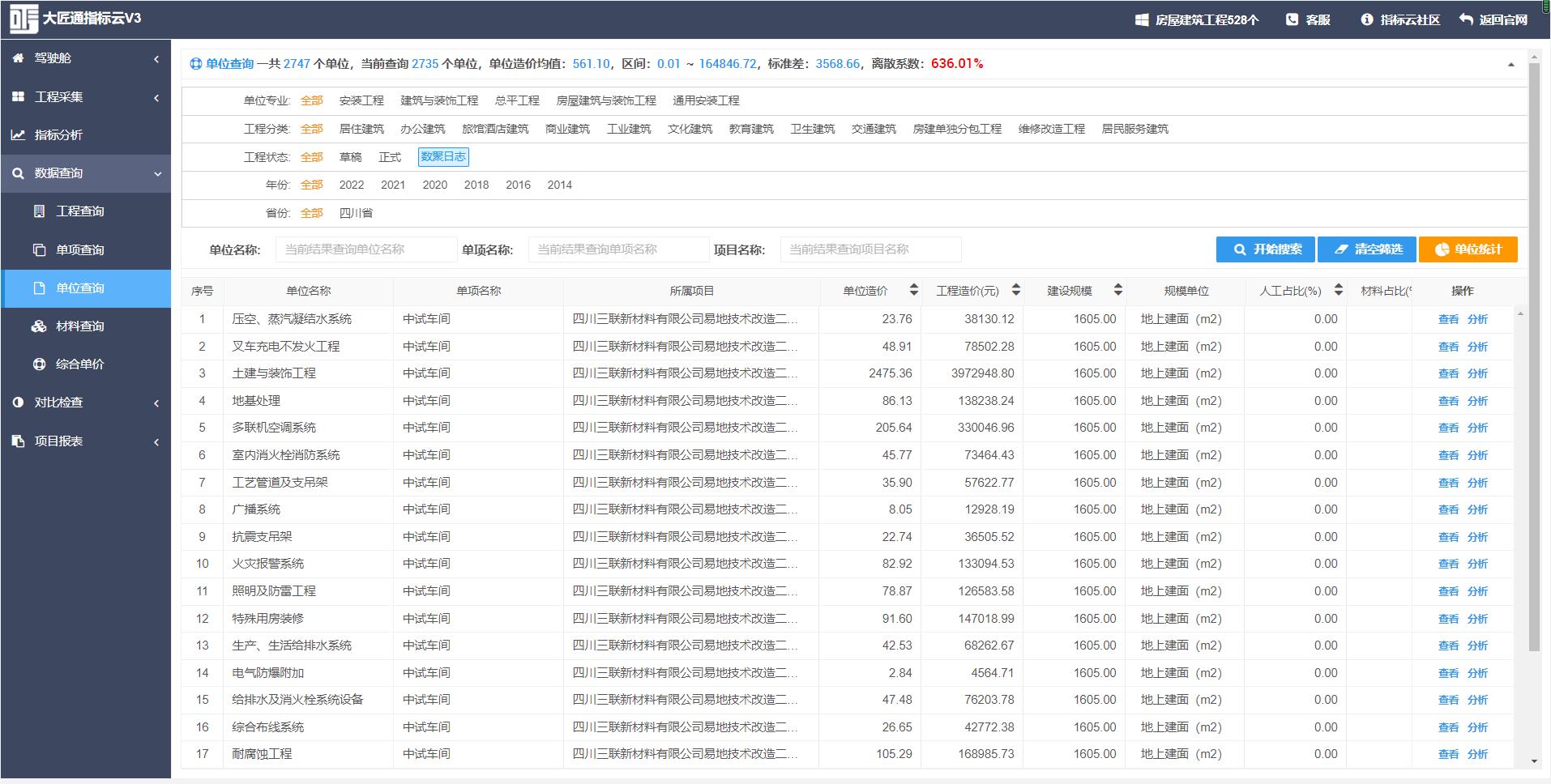The width and height of the screenshot is (1551, 784).
Task: Click the 开始搜索 button
Action: click(1266, 249)
